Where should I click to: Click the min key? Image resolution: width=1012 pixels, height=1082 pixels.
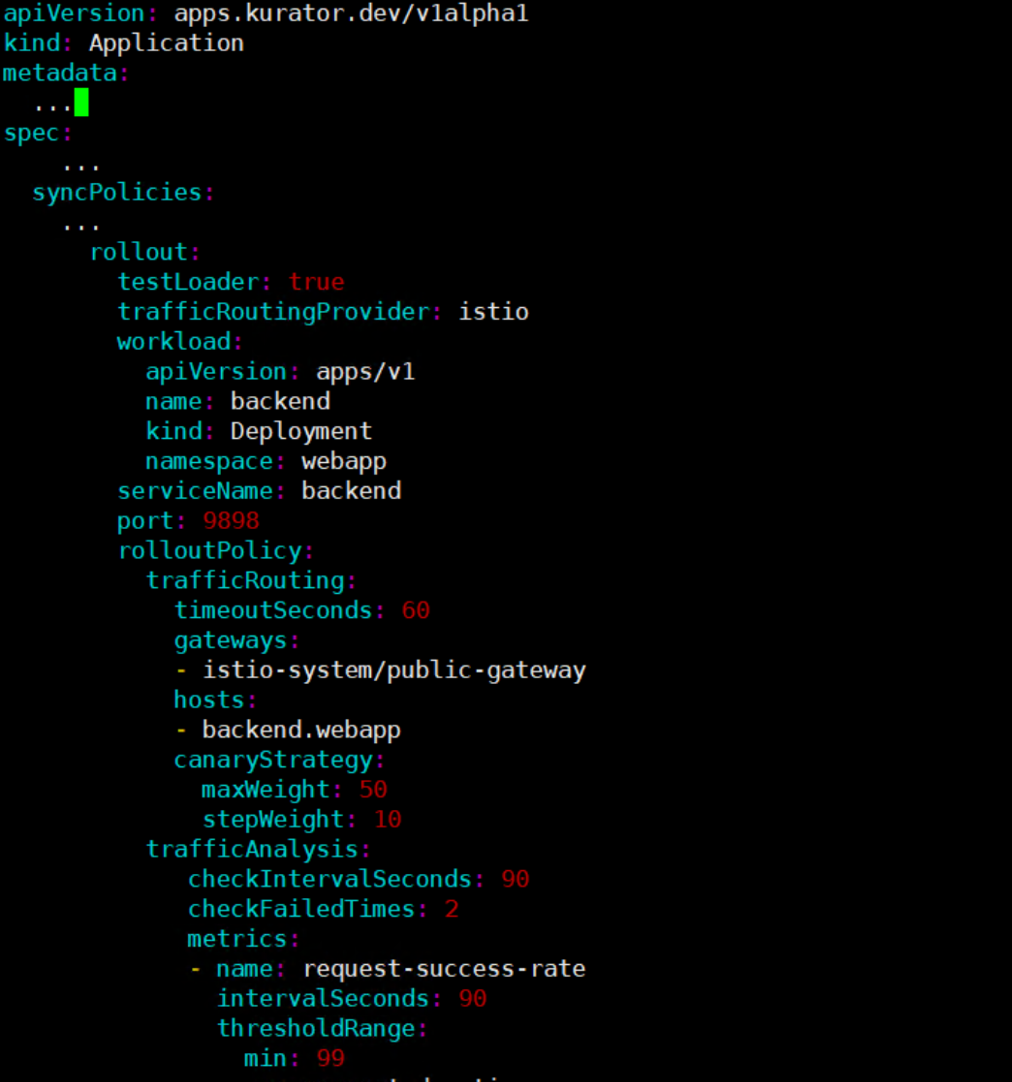point(266,1058)
